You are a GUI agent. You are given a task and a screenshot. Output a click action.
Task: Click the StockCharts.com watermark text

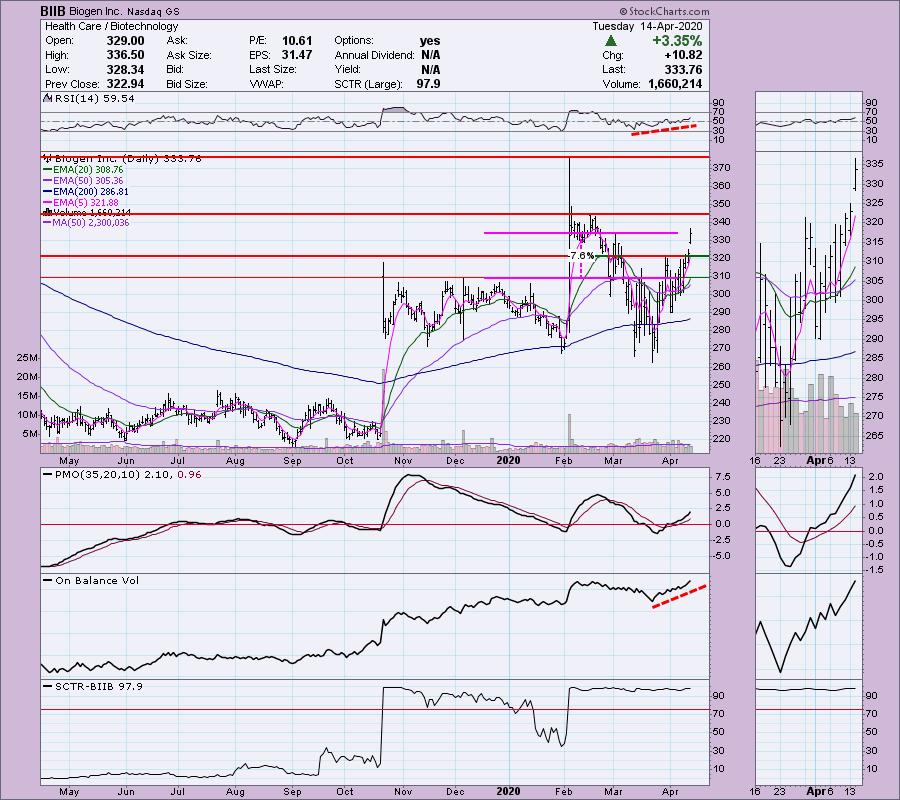click(x=664, y=11)
